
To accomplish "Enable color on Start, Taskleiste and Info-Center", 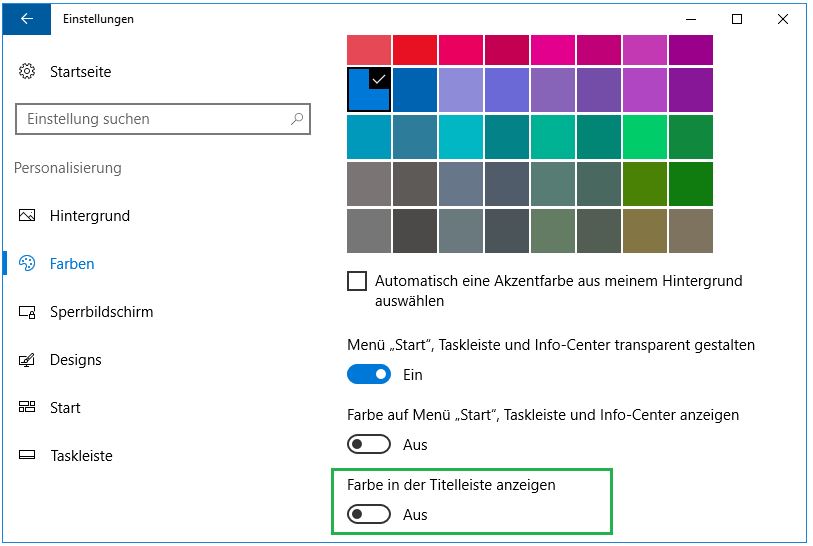I will click(x=369, y=444).
